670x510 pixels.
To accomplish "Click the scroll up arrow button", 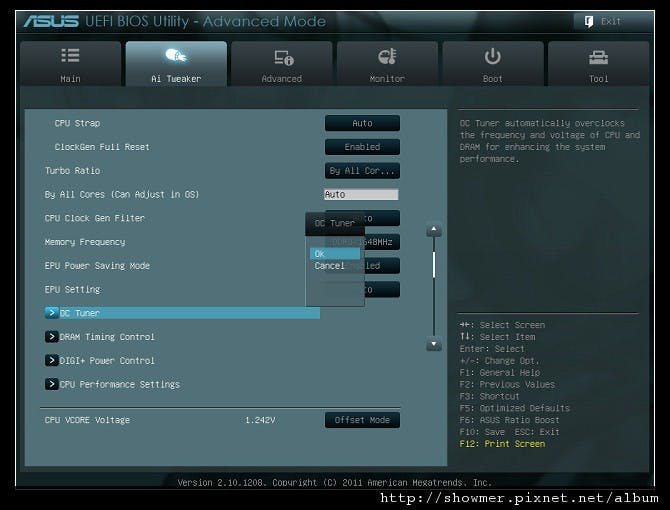I will (434, 230).
